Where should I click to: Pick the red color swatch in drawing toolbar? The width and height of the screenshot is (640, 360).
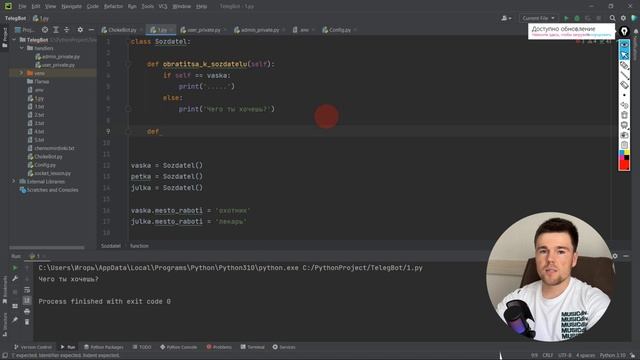point(624,165)
